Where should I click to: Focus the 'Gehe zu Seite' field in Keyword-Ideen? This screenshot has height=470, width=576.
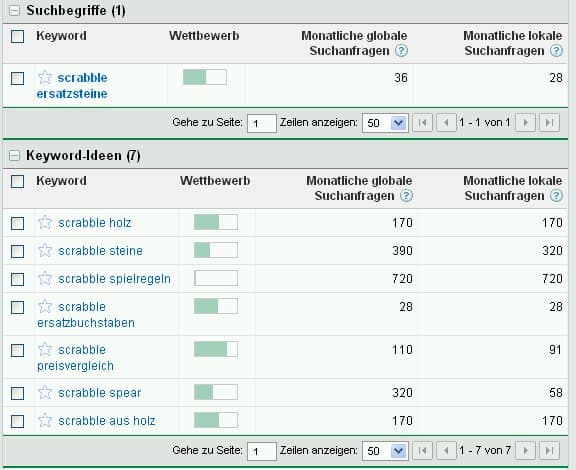tap(262, 451)
